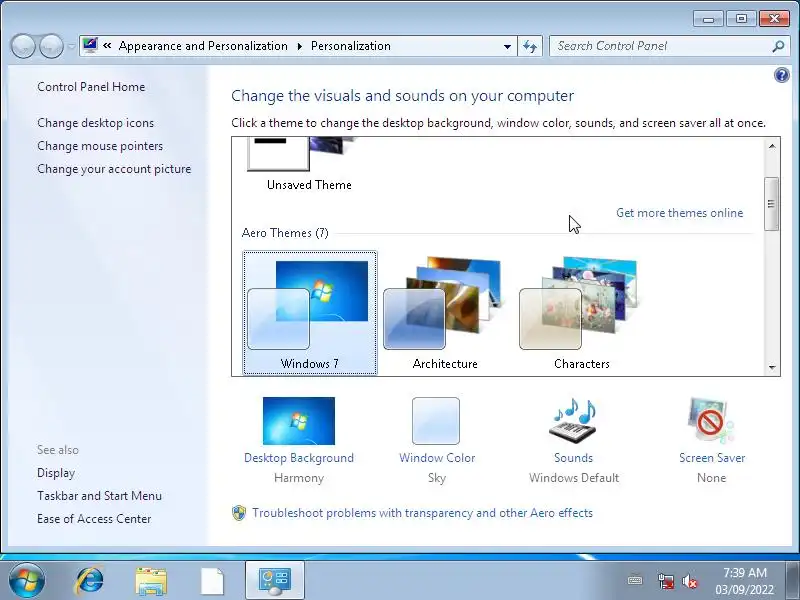Open the Screen Saver icon
This screenshot has height=600, width=800.
pos(711,421)
